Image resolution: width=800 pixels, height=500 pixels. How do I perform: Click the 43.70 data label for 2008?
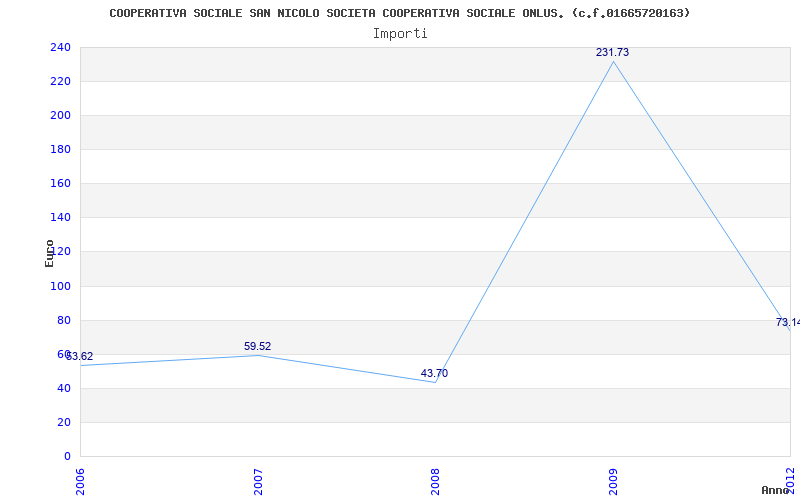pos(434,373)
